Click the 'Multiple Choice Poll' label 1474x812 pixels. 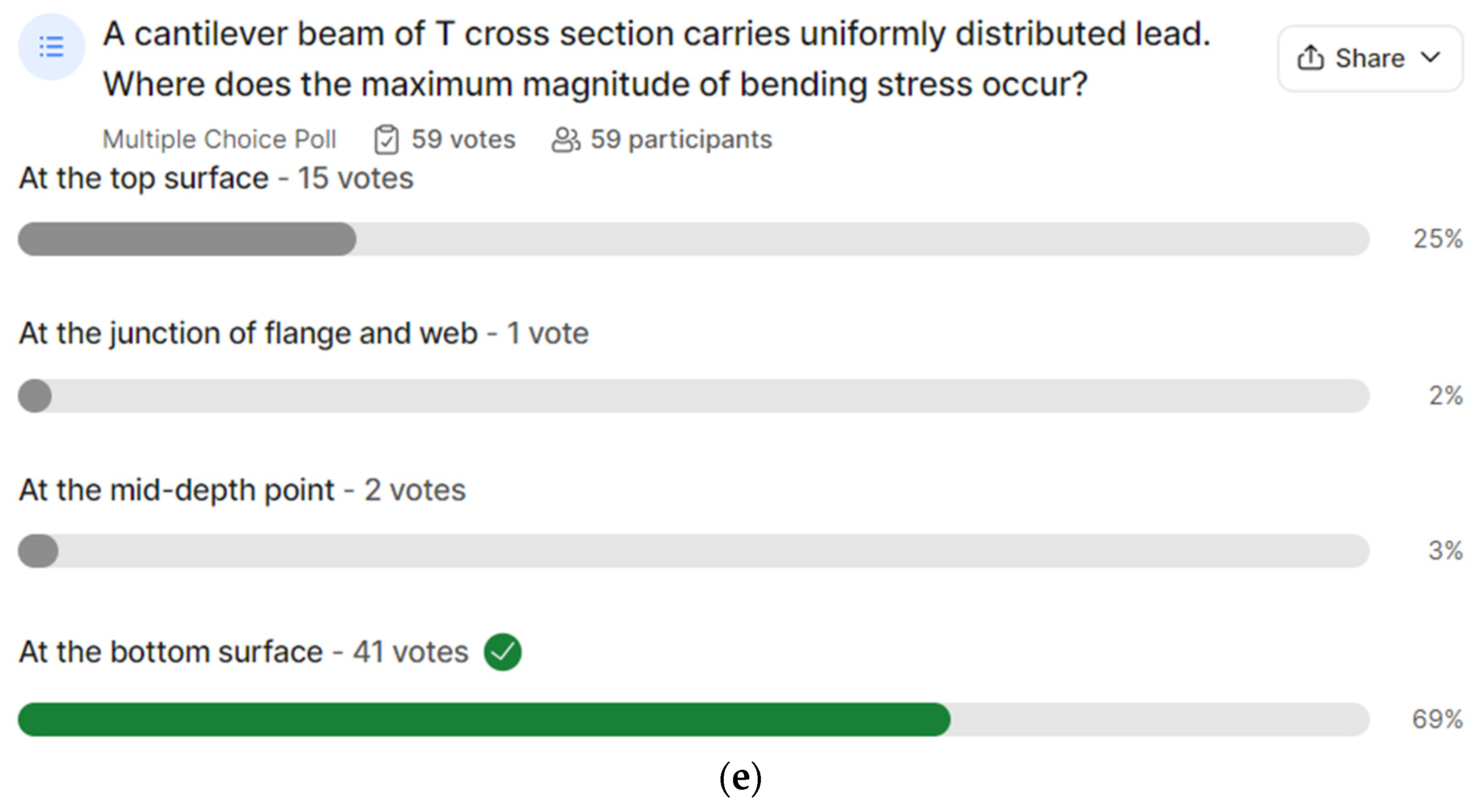tap(219, 140)
